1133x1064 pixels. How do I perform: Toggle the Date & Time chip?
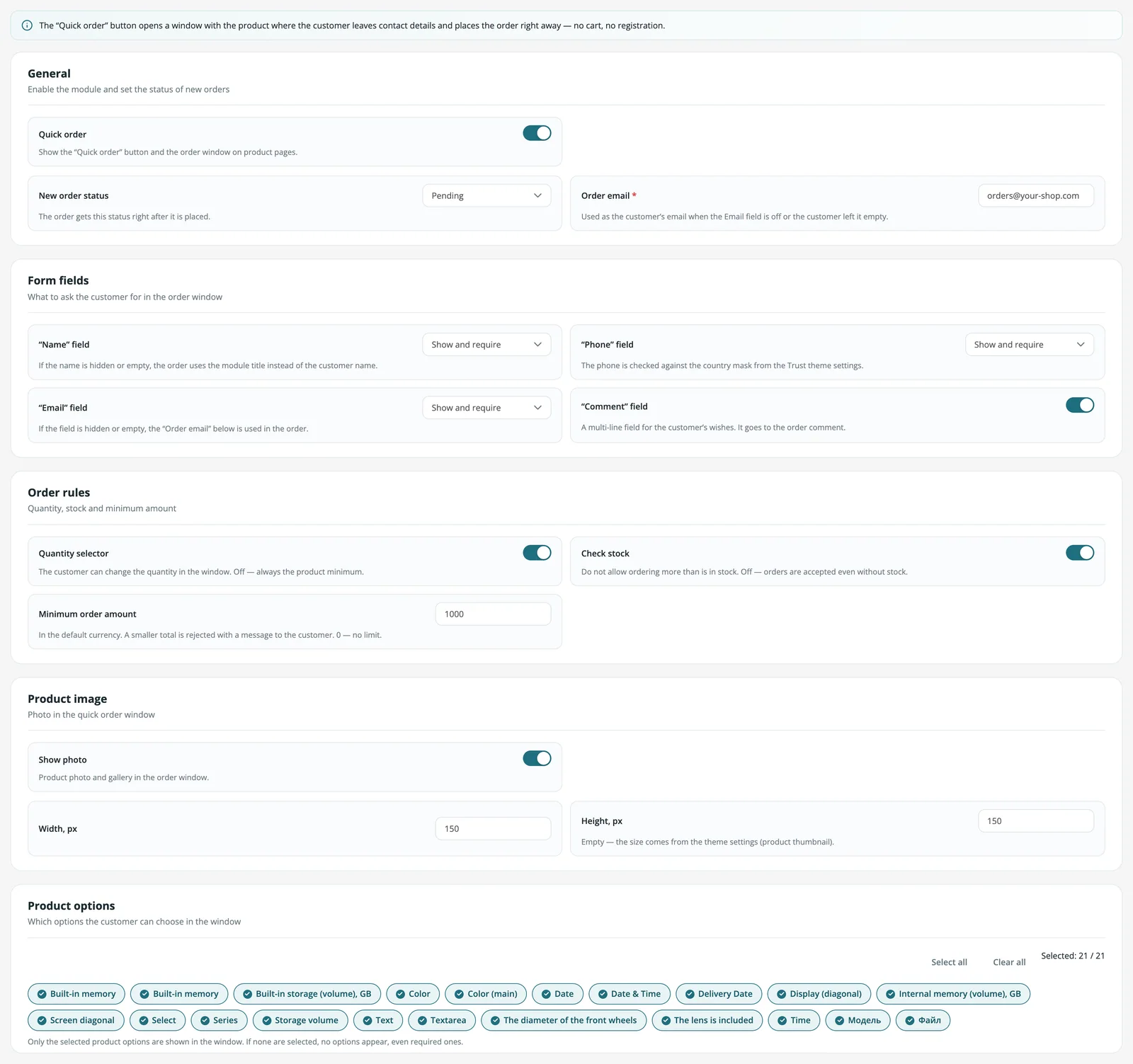(x=630, y=994)
